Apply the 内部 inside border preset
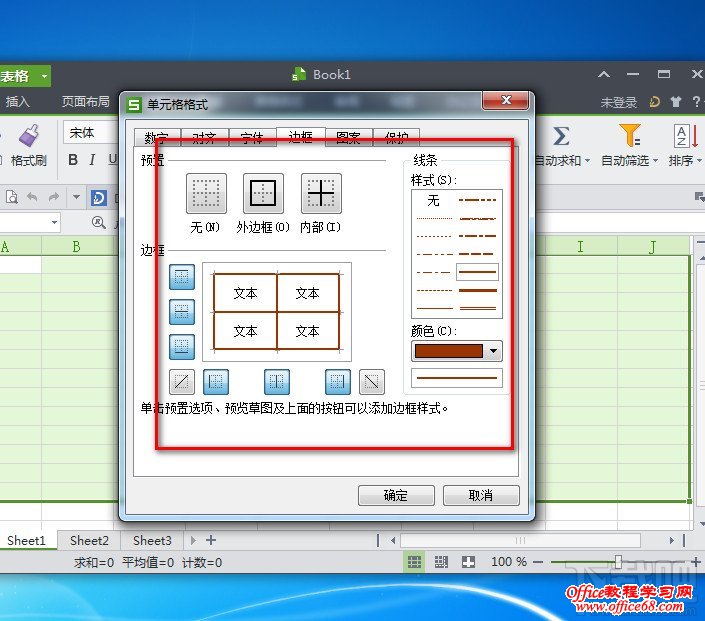This screenshot has height=621, width=705. [x=321, y=194]
